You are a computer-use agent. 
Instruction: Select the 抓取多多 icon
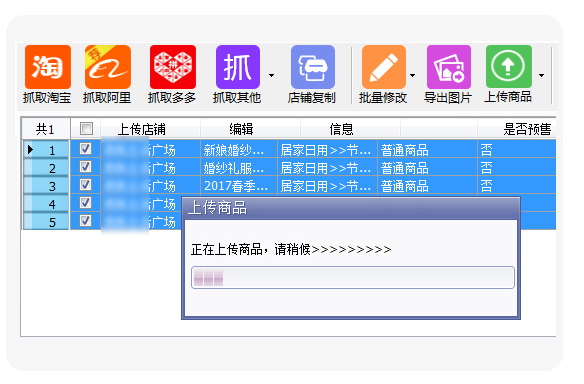click(x=172, y=67)
